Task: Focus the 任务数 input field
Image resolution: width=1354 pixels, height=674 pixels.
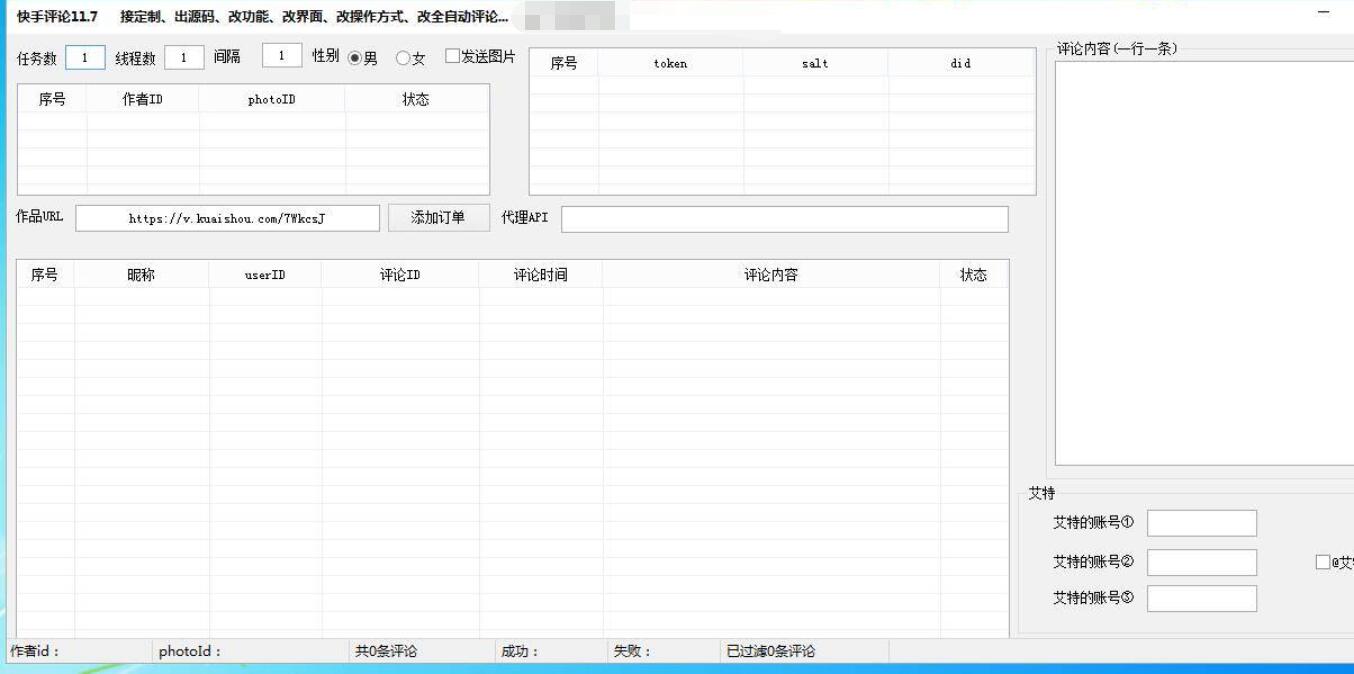Action: [x=85, y=58]
